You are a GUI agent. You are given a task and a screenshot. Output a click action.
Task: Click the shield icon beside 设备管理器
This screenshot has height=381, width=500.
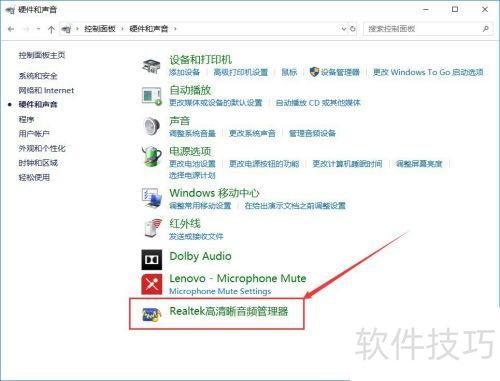point(314,72)
